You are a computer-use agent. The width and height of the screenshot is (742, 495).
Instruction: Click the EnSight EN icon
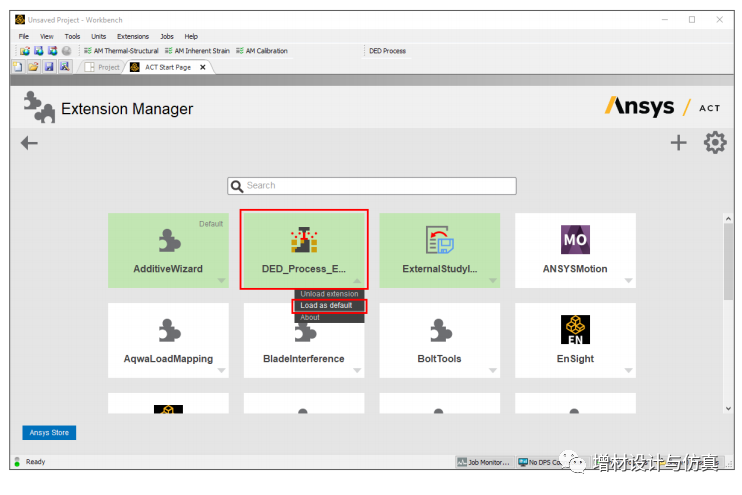575,329
